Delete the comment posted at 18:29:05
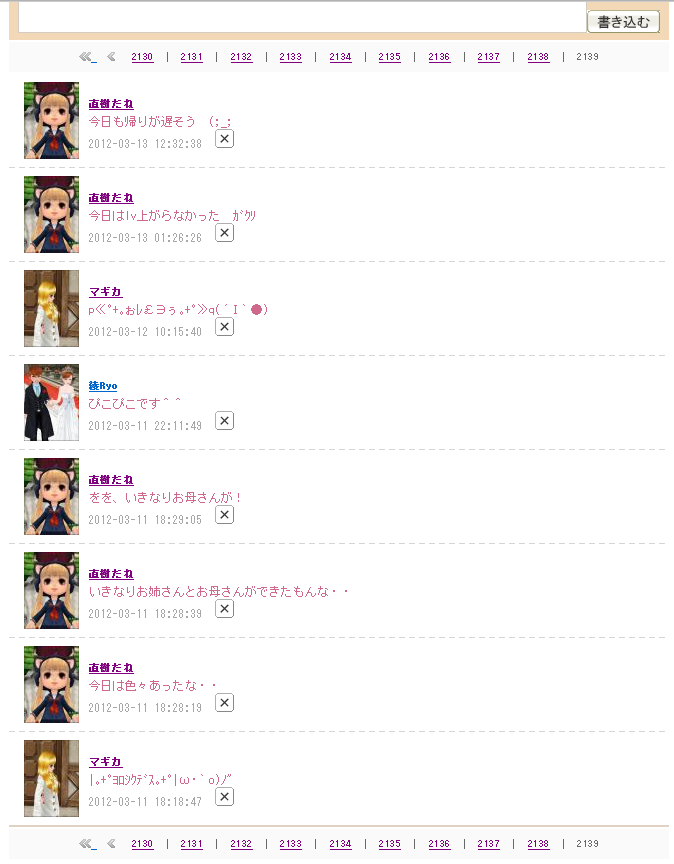The image size is (674, 864). pos(224,515)
